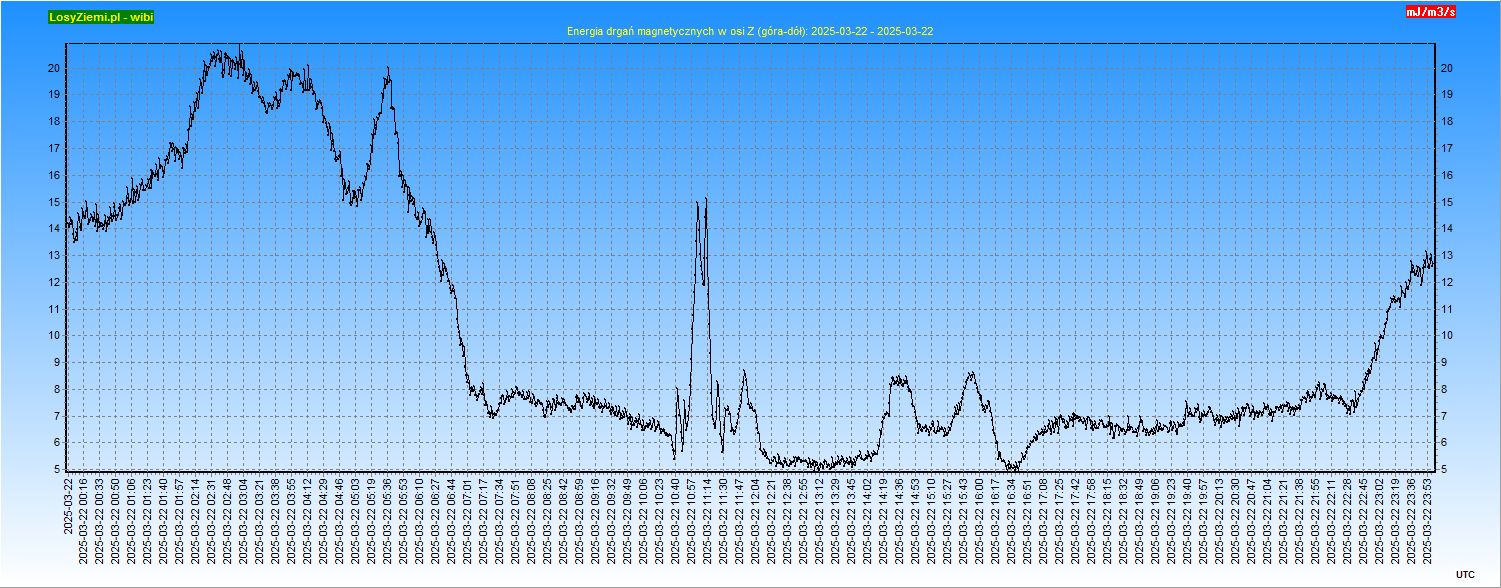Image resolution: width=1501 pixels, height=588 pixels.
Task: Click the 2025-03-22 14:36 time label
Action: (x=900, y=519)
